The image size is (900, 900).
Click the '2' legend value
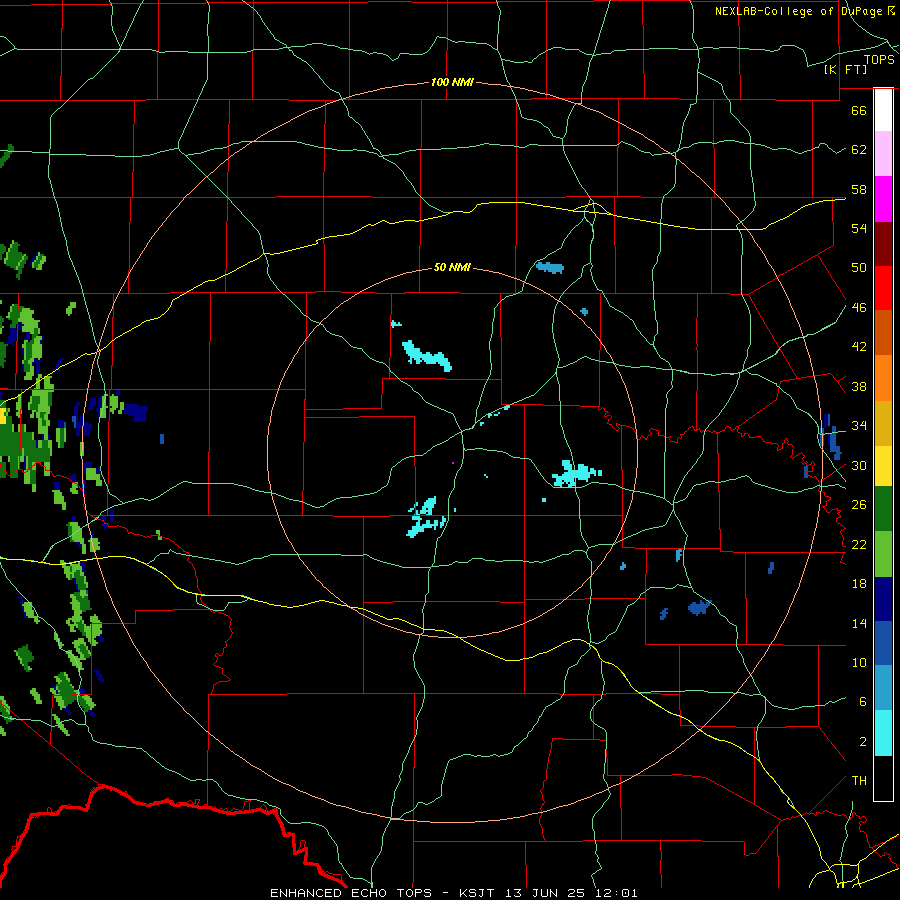(x=863, y=742)
